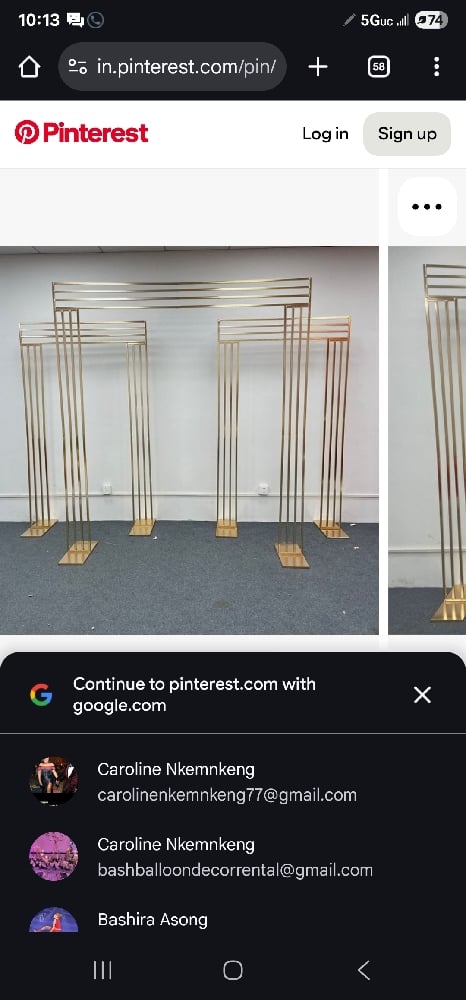
Task: Tap Android recent apps navigation button
Action: [102, 970]
